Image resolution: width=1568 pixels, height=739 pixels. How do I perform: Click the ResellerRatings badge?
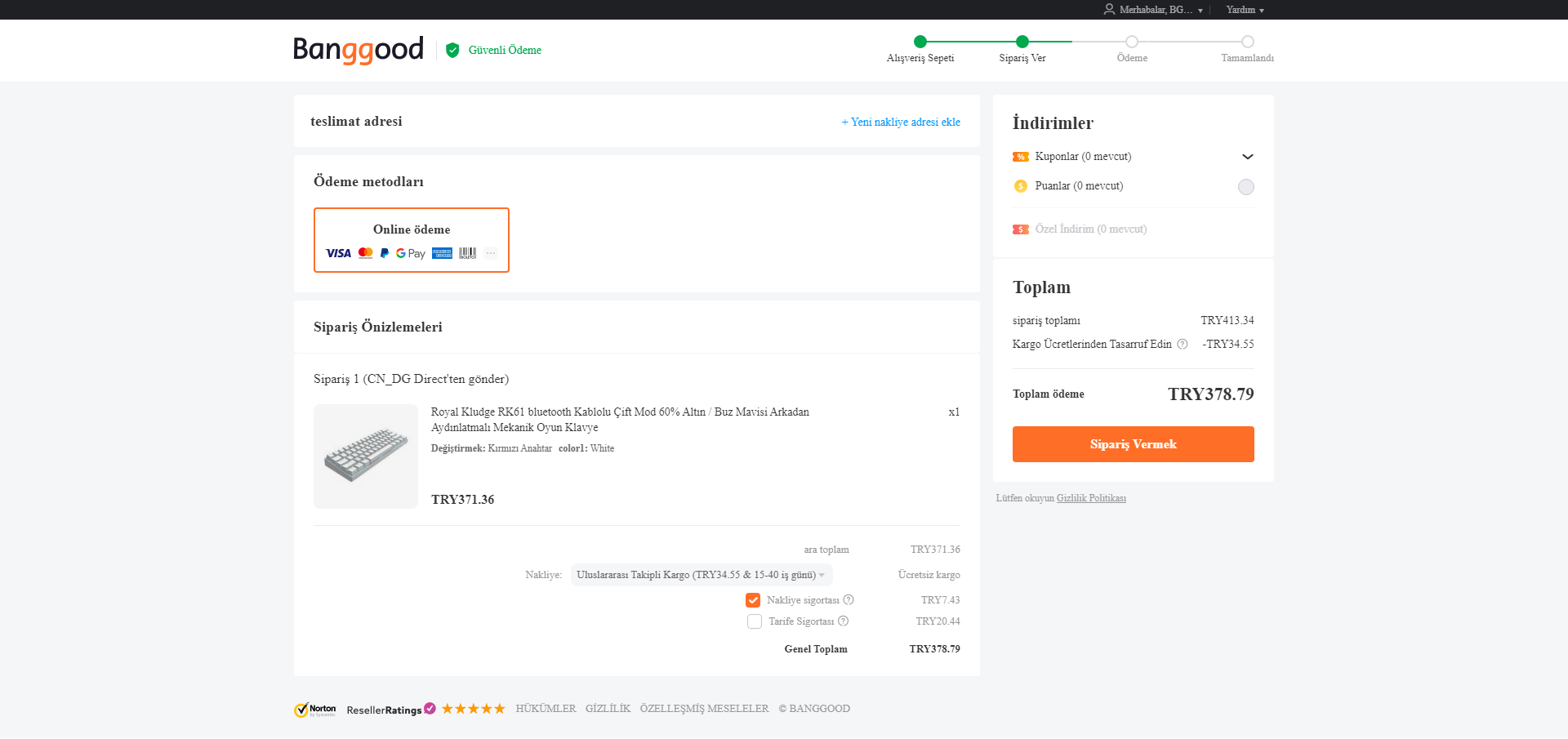(391, 710)
